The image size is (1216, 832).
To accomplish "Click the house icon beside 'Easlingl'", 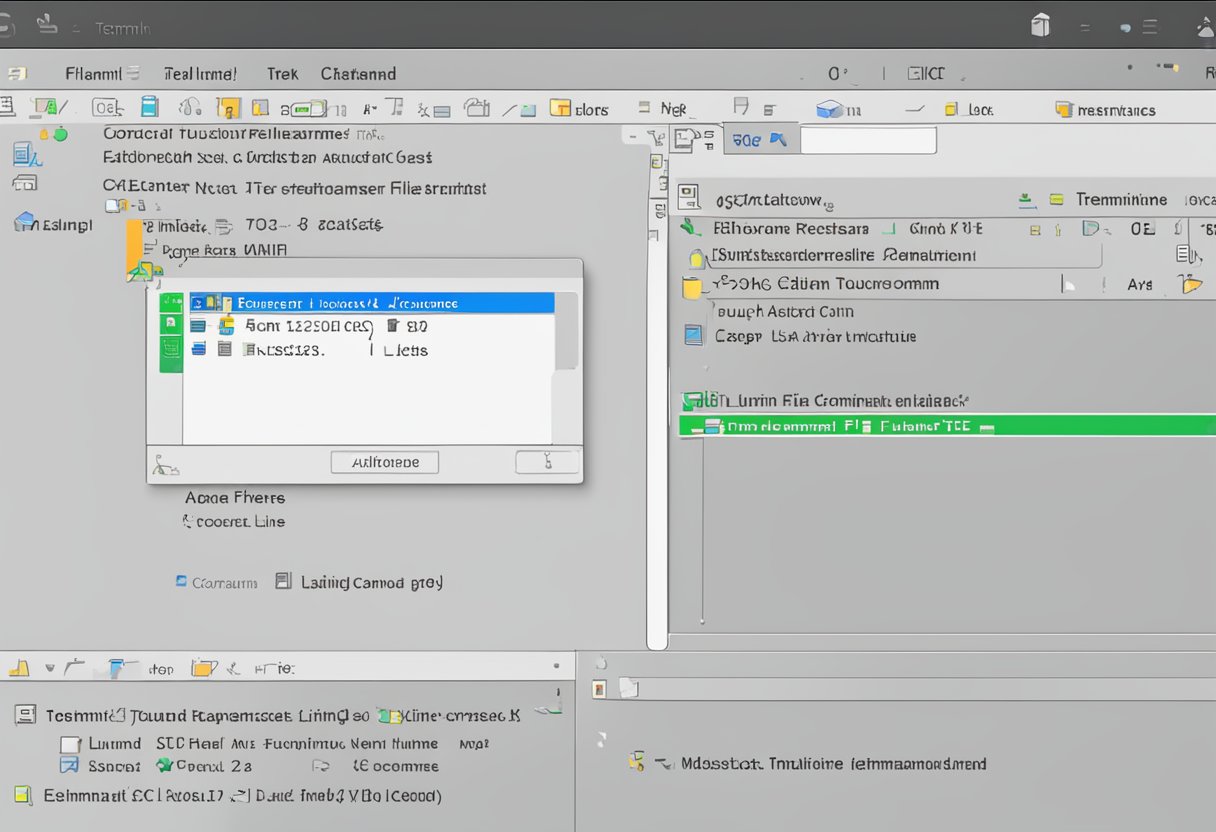I will [x=25, y=222].
